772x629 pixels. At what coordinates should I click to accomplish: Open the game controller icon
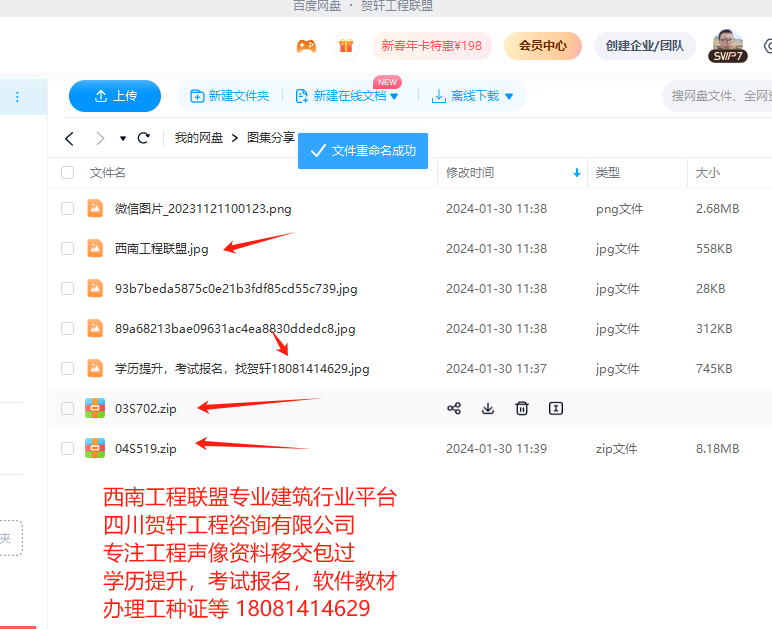point(306,46)
